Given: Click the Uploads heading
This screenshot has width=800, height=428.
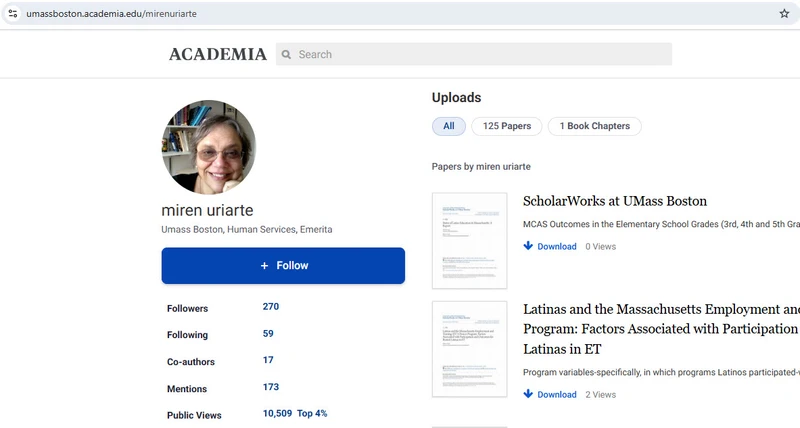Looking at the screenshot, I should tap(457, 97).
